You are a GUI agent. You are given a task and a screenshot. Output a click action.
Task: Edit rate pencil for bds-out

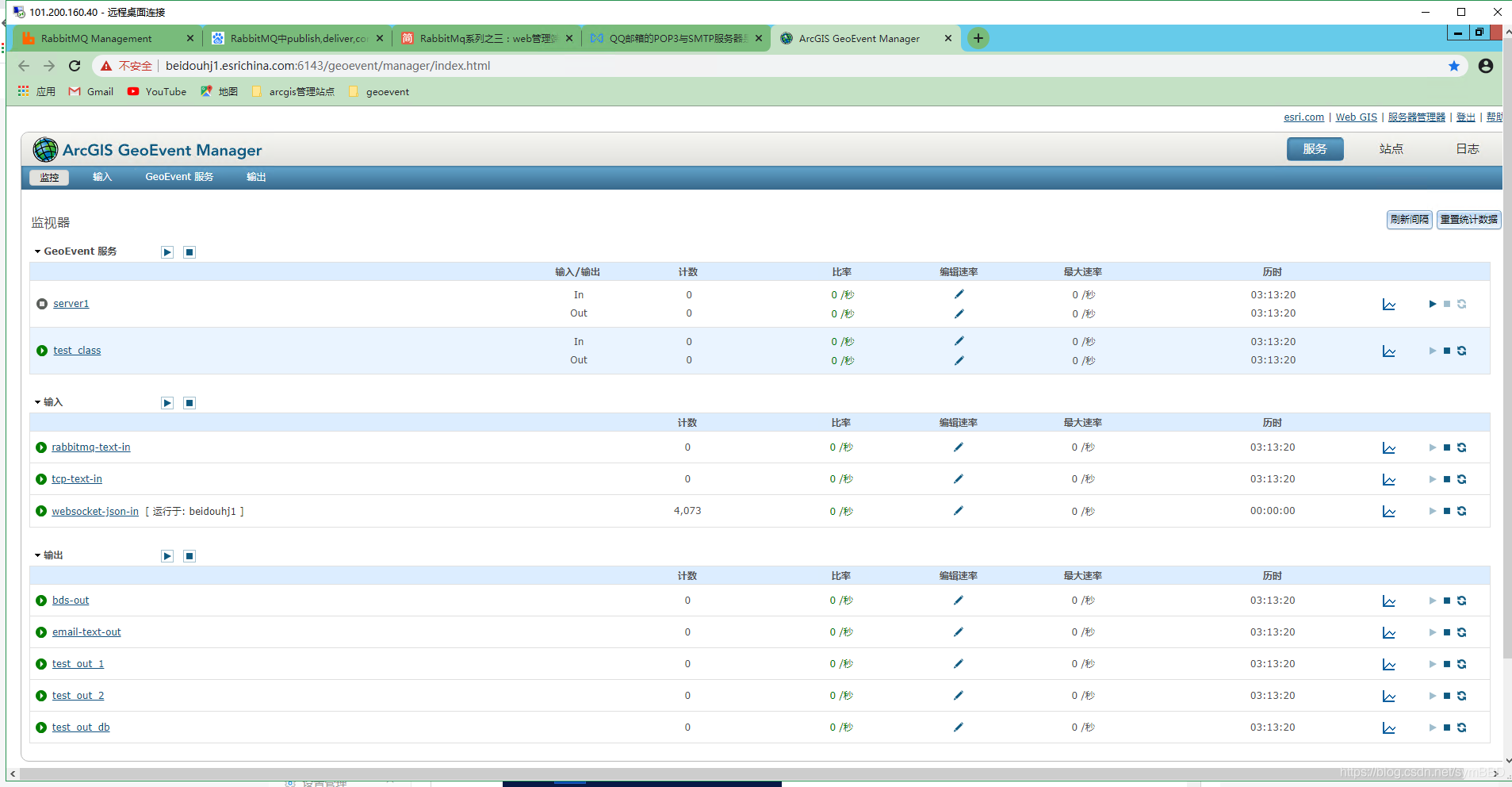958,601
